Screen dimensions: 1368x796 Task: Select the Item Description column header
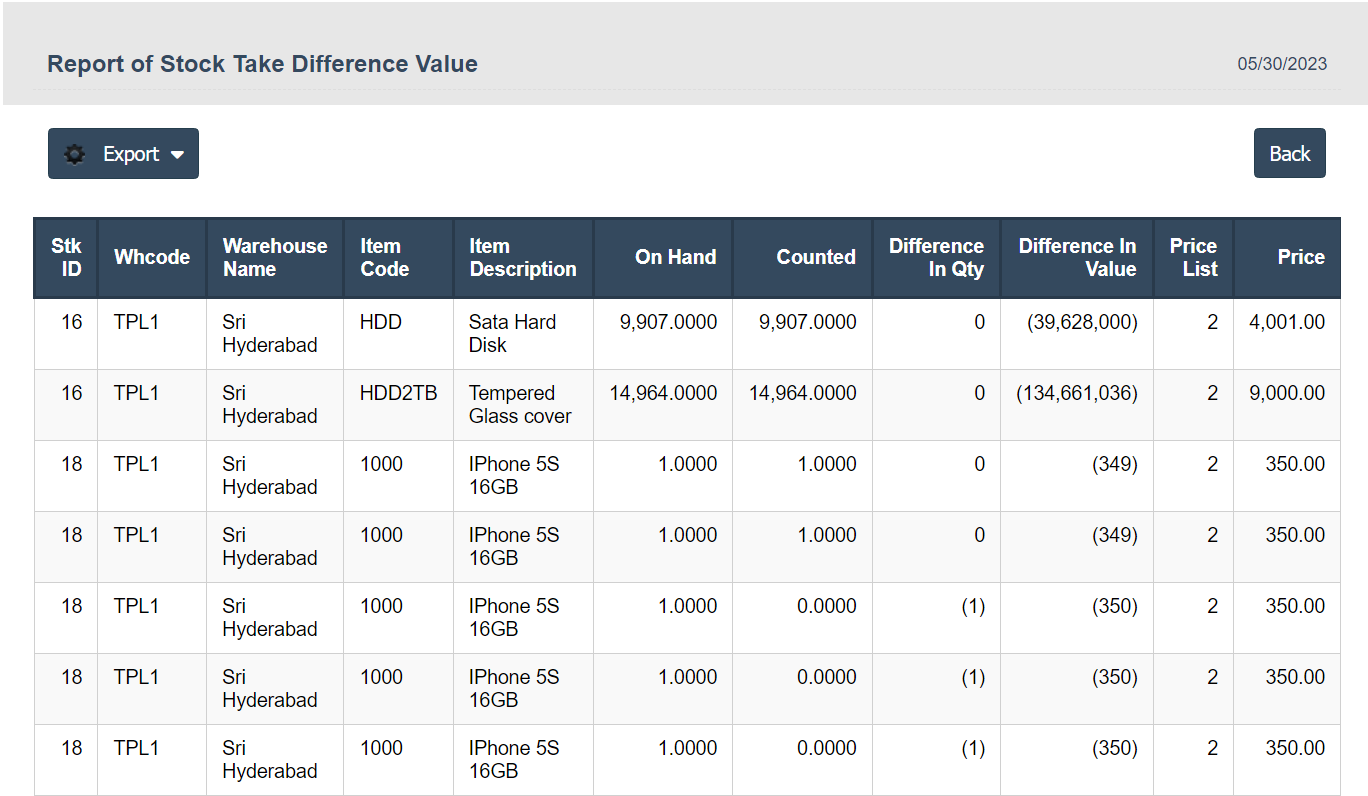click(522, 258)
